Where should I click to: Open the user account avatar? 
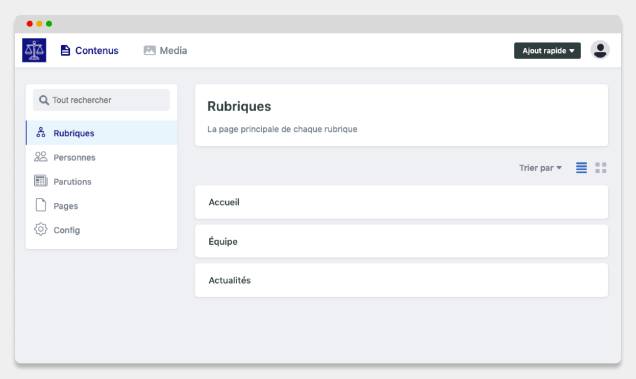tap(600, 50)
